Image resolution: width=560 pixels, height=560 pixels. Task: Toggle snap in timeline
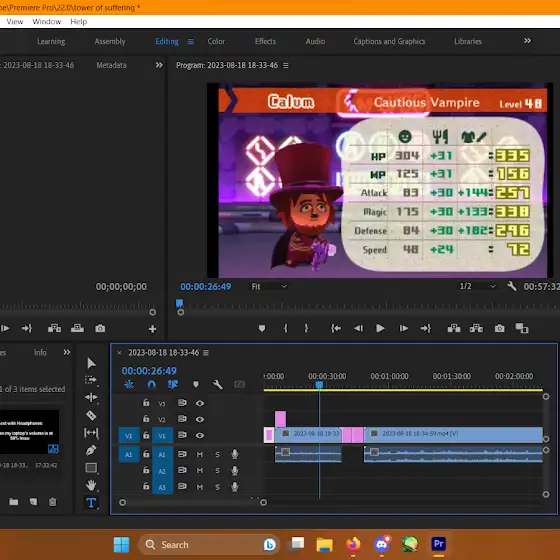point(151,384)
